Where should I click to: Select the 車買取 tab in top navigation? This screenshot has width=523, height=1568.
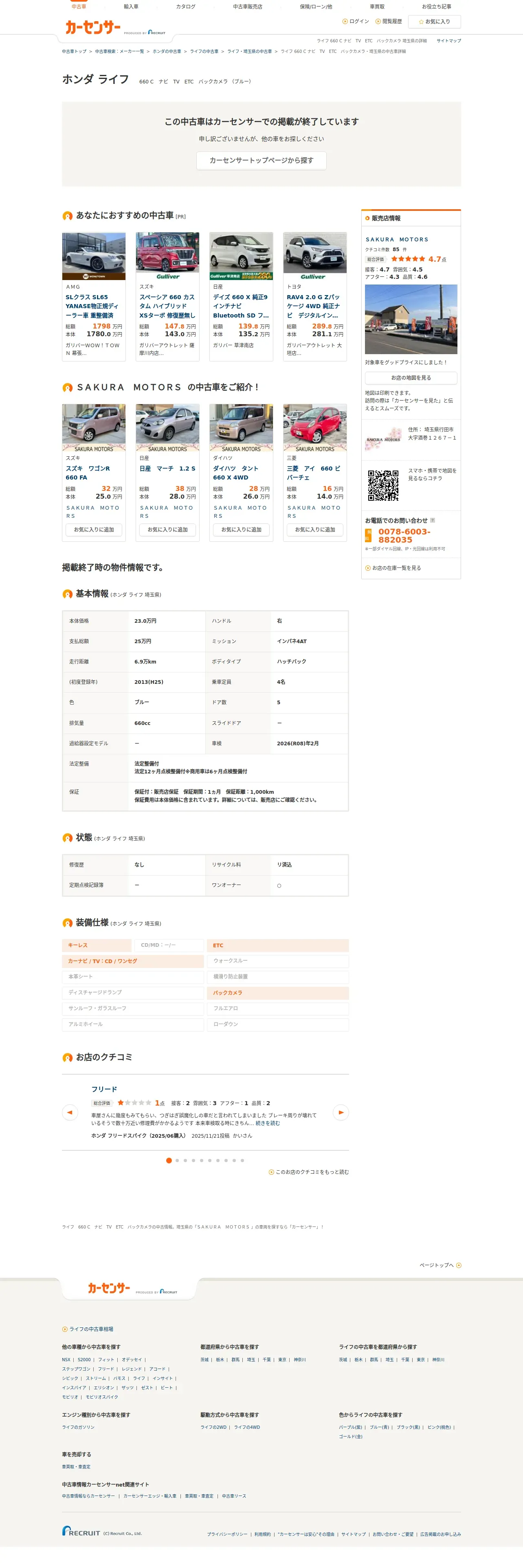tap(377, 7)
